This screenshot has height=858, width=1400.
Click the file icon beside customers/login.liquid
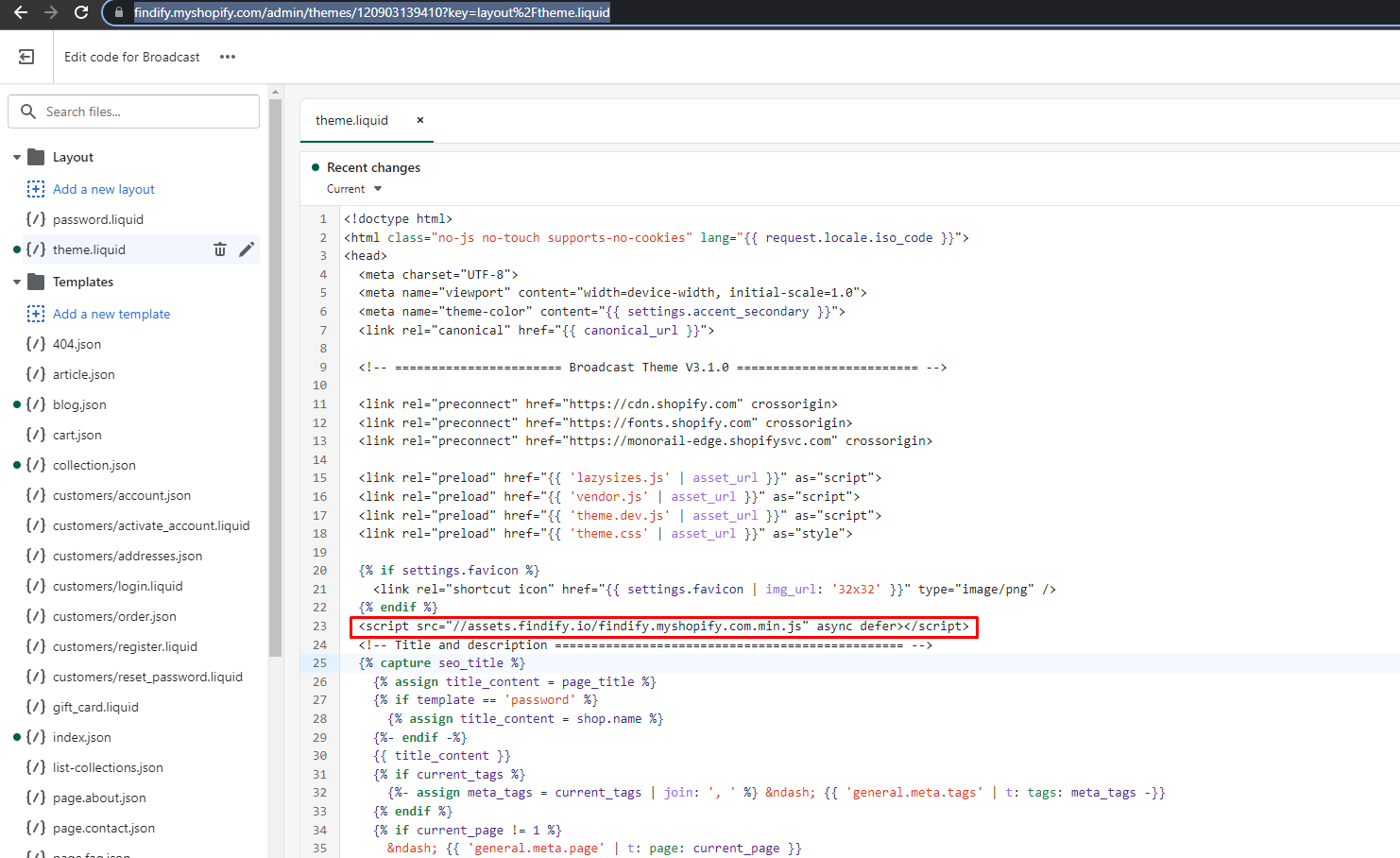click(36, 586)
